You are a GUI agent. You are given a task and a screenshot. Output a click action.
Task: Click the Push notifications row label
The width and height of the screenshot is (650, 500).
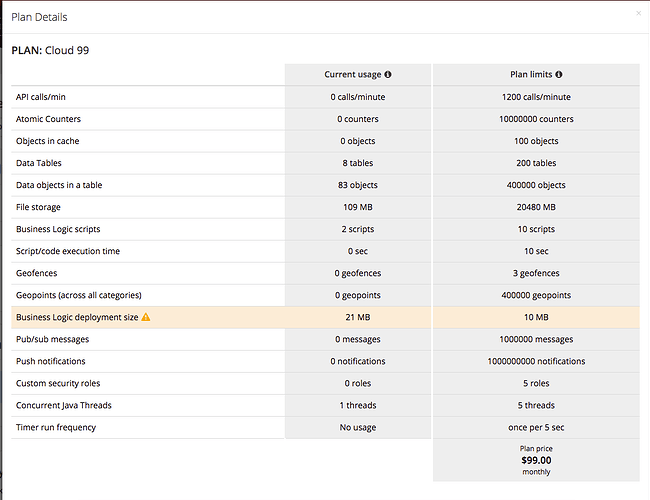[51, 361]
